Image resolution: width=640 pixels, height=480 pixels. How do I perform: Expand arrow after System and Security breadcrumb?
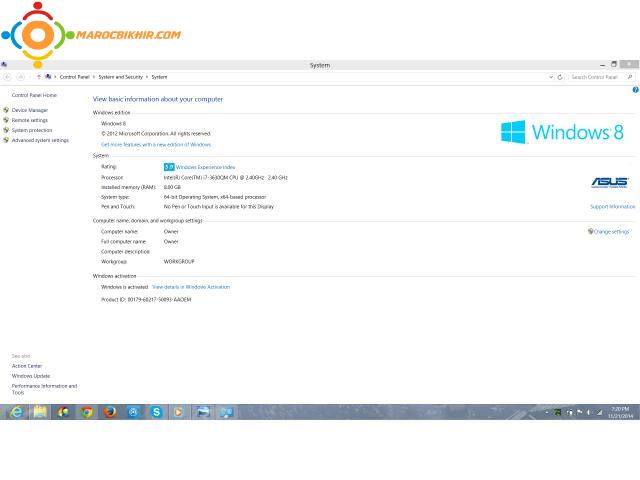[x=147, y=77]
